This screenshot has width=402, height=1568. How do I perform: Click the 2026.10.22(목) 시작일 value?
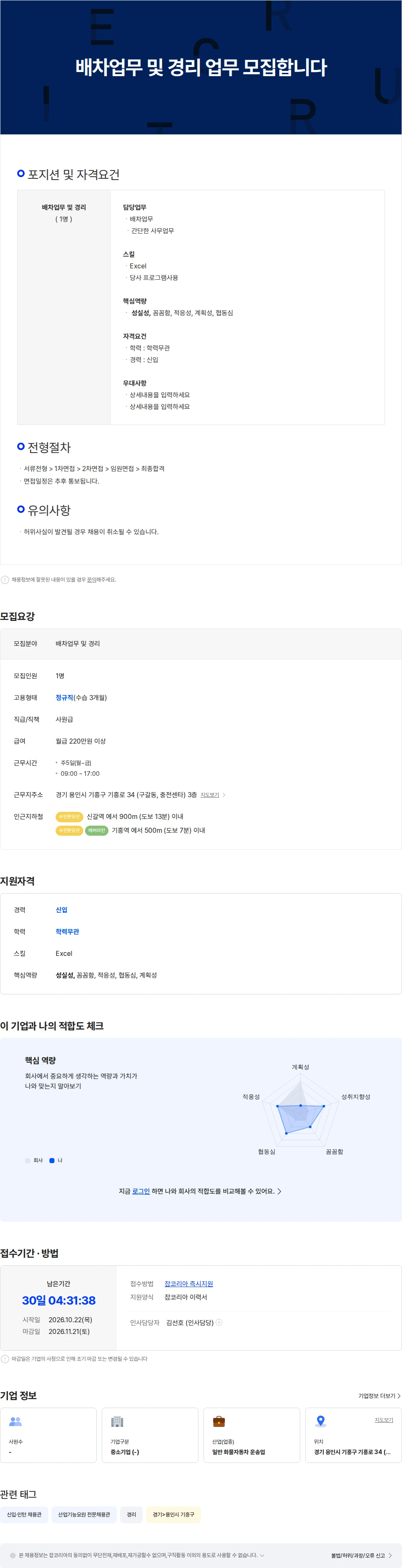(x=70, y=1320)
